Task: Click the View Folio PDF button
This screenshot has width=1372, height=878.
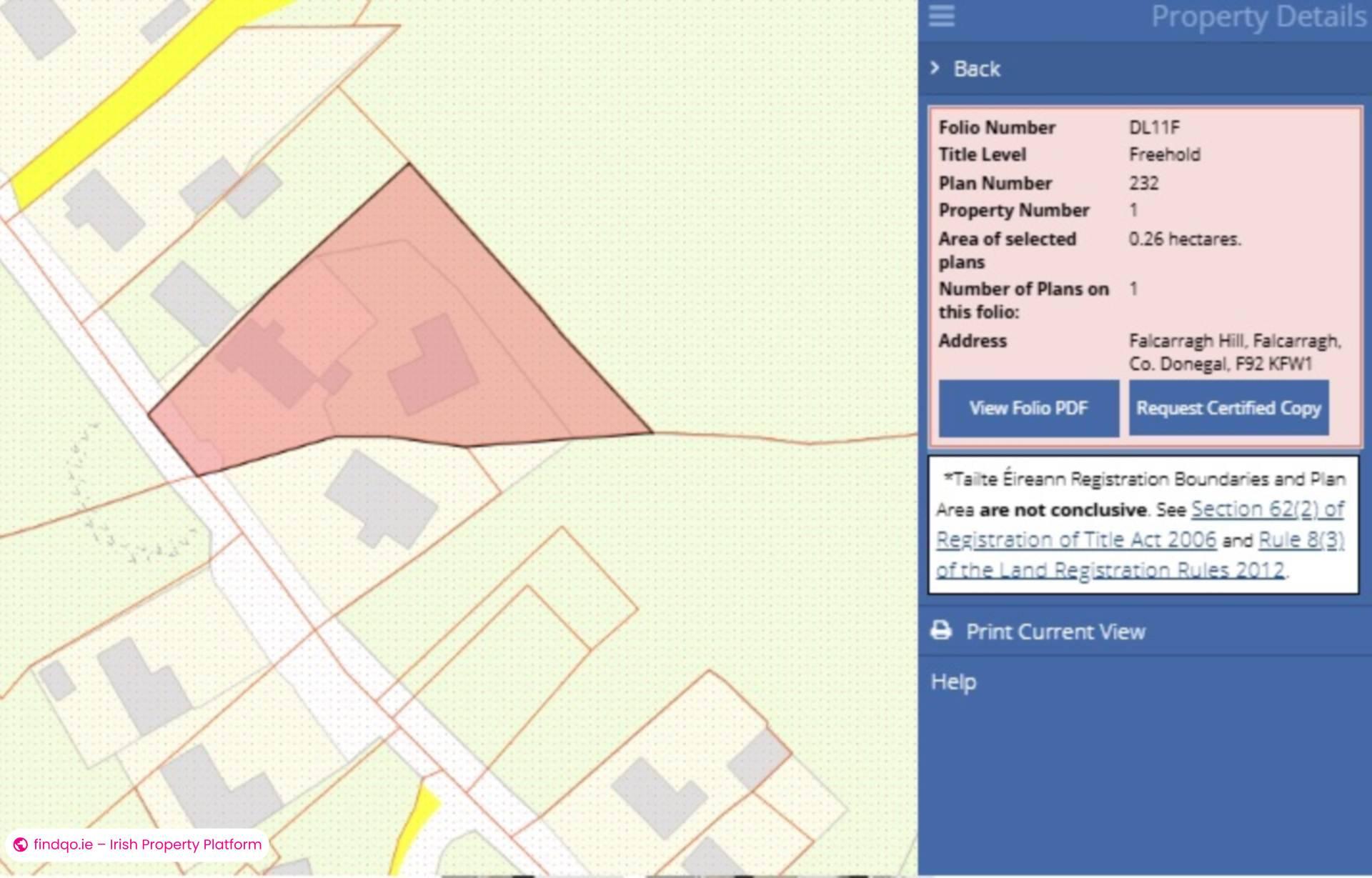Action: (1028, 408)
